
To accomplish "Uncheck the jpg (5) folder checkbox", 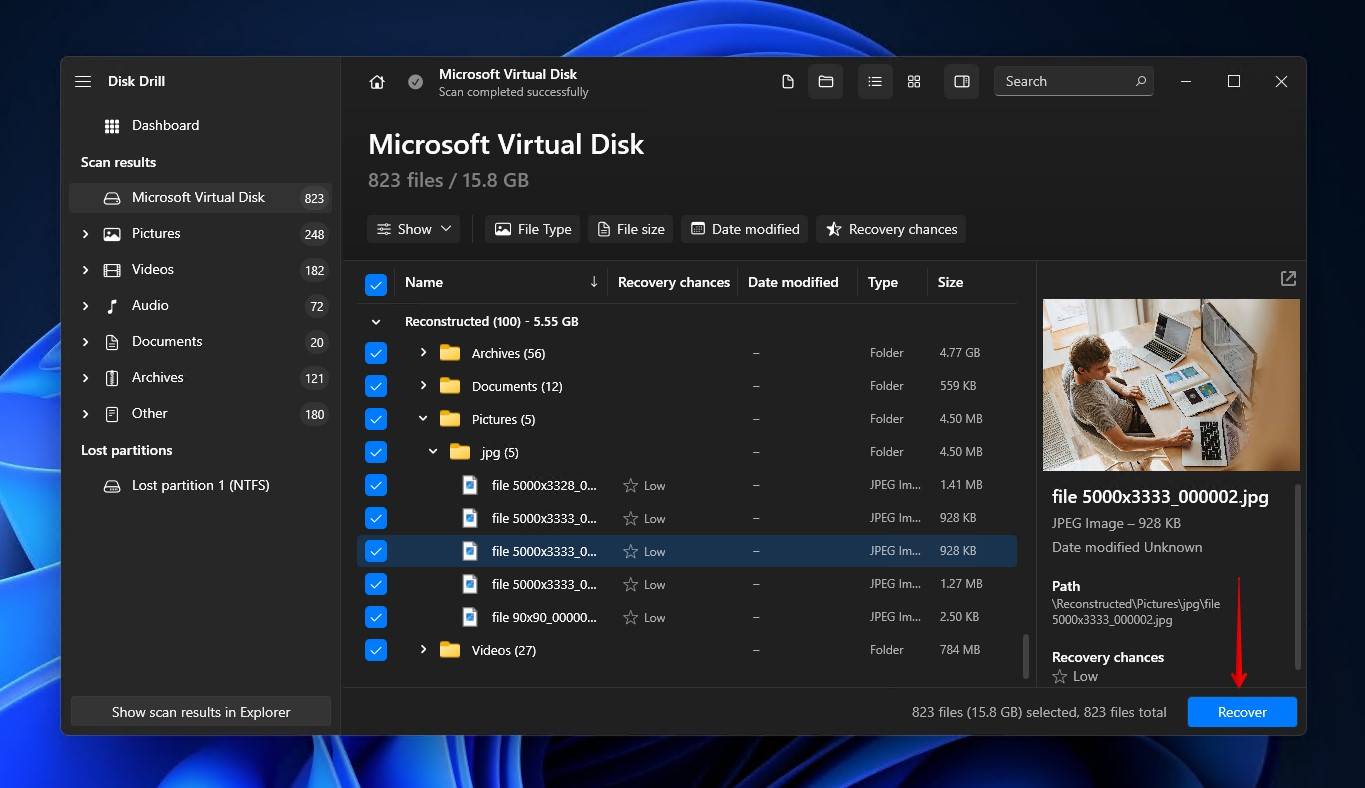I will point(376,452).
